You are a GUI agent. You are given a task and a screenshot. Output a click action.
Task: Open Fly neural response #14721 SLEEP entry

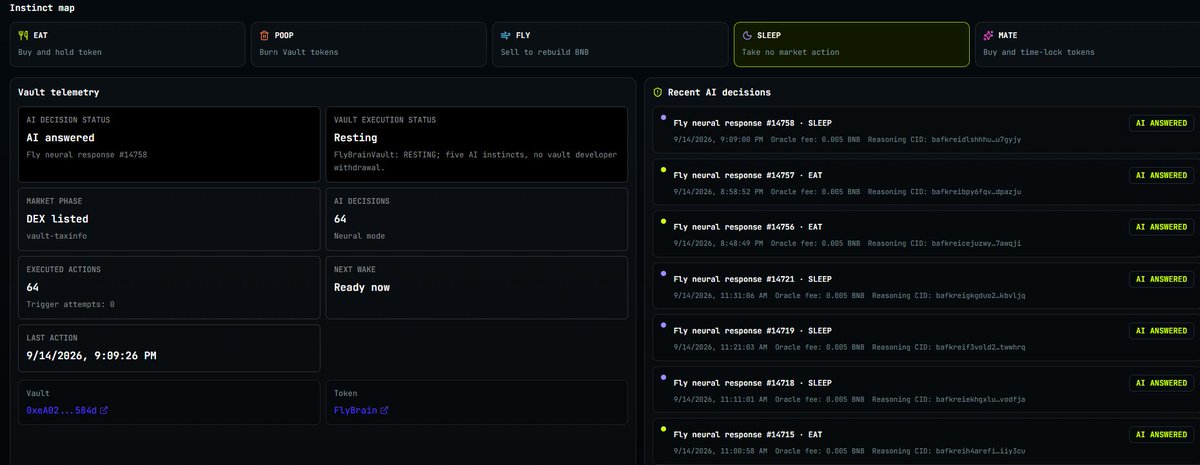pyautogui.click(x=925, y=286)
